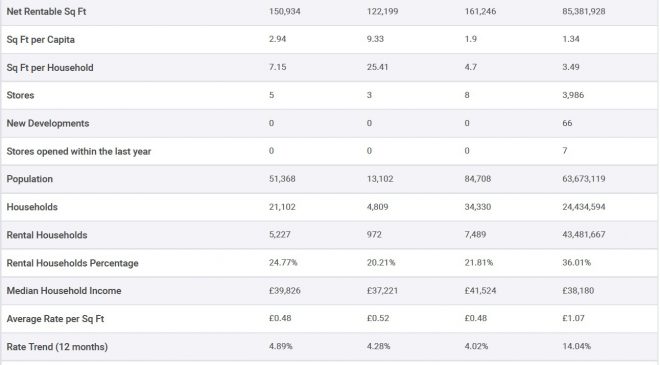
Task: Select the Sq Ft per Household label
Action: point(50,67)
